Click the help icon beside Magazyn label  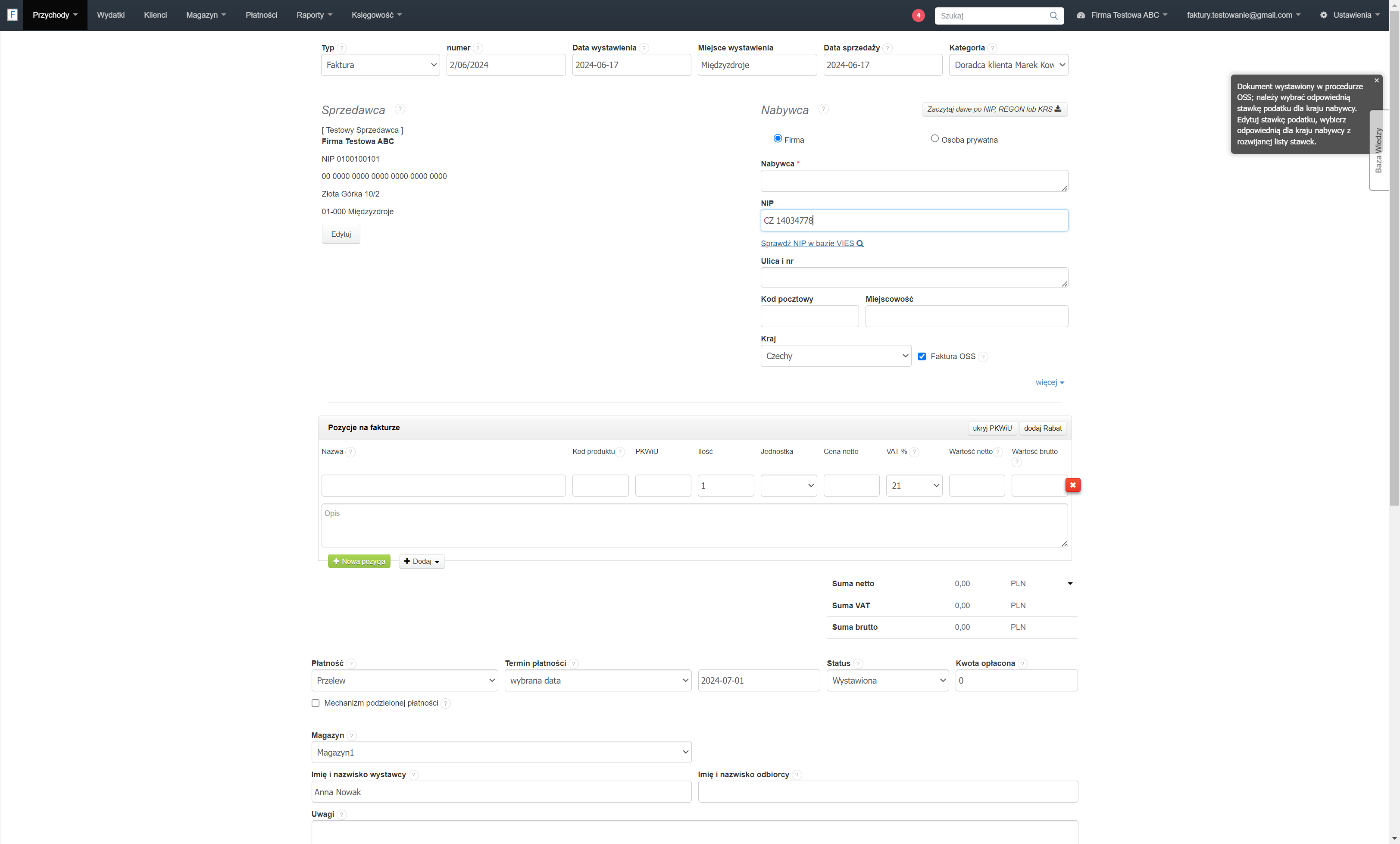click(352, 735)
